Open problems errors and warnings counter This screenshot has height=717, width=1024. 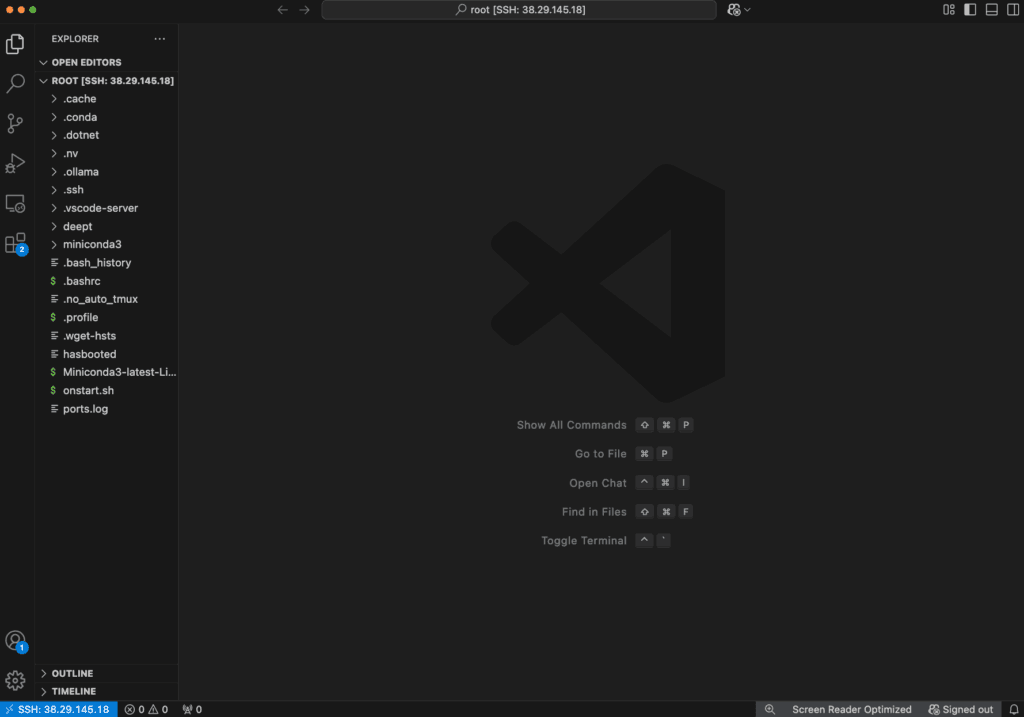click(146, 709)
